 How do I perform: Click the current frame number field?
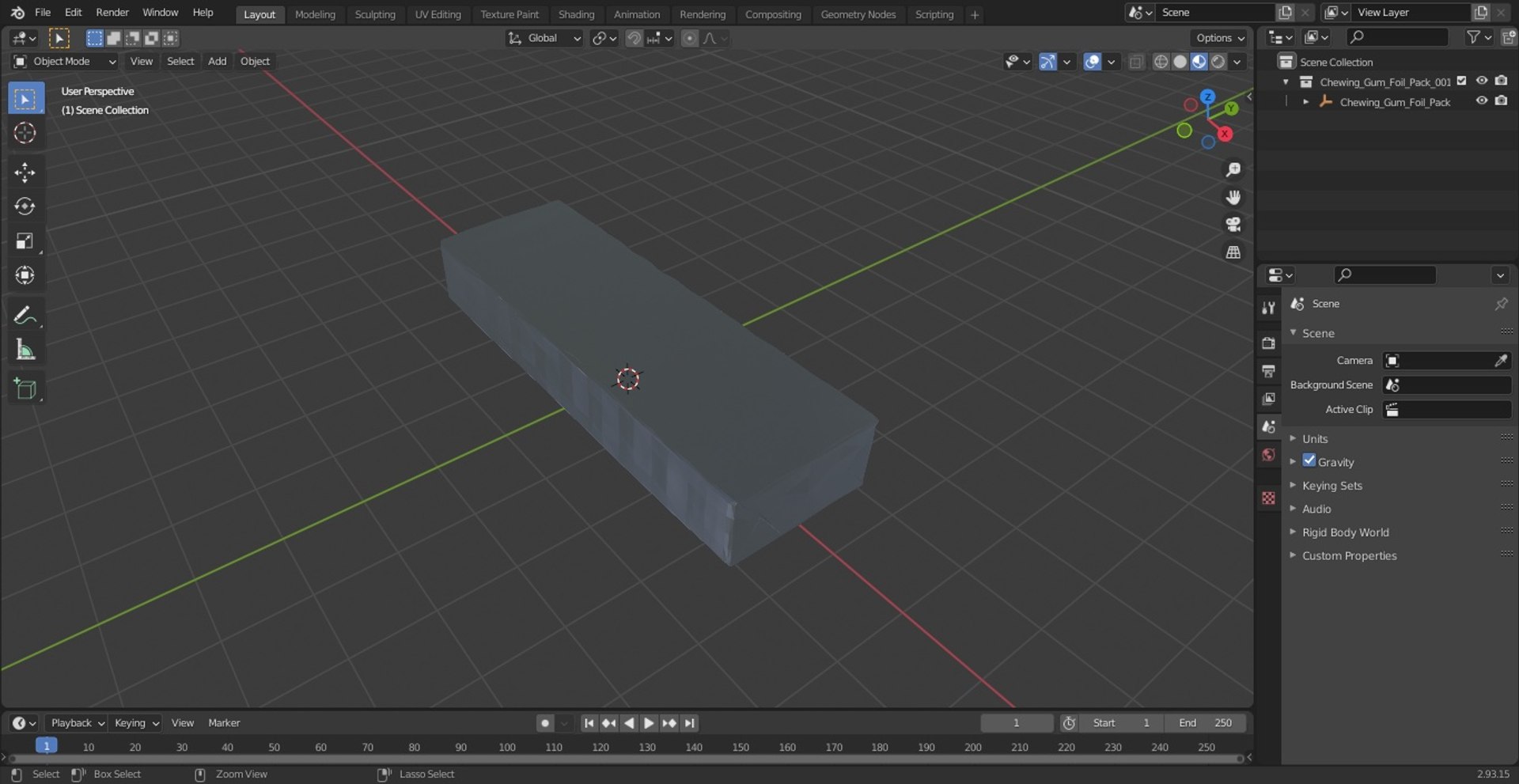click(1017, 723)
